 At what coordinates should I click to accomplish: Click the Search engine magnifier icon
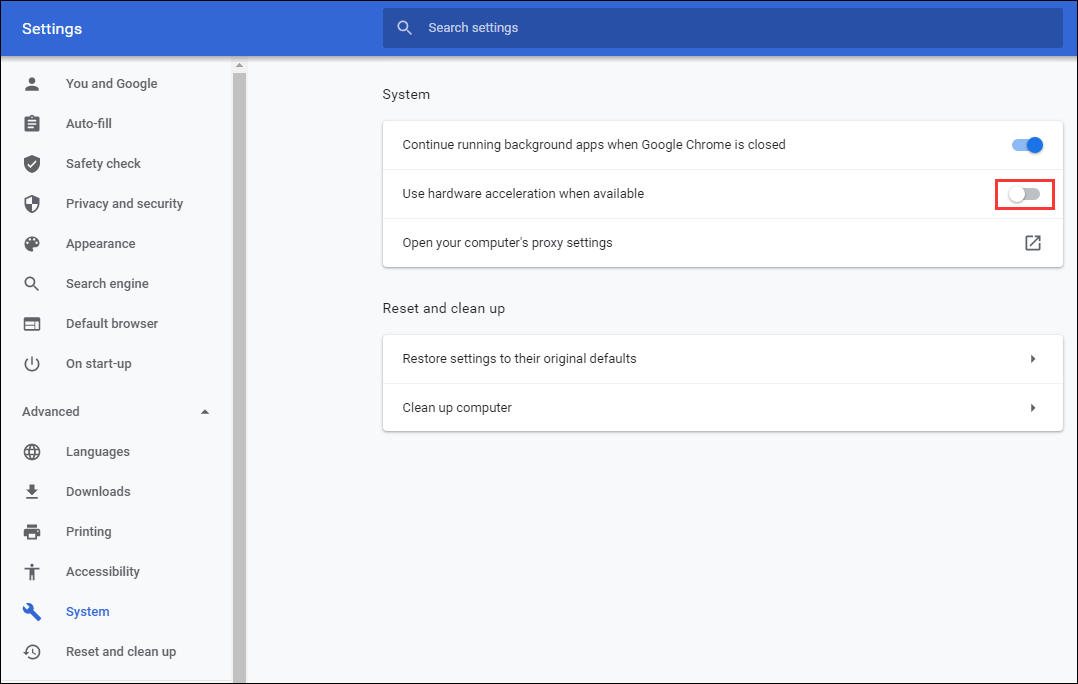(32, 284)
